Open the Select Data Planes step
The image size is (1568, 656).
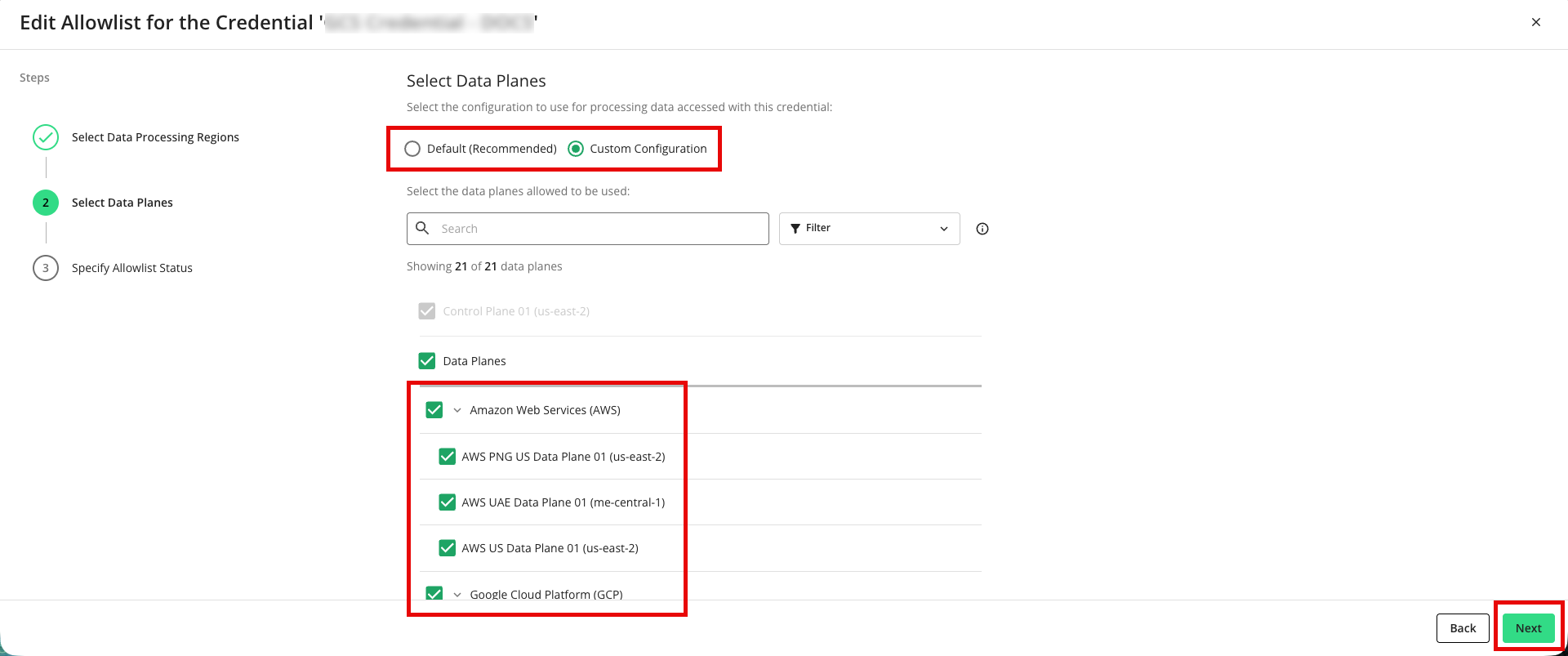pos(122,203)
